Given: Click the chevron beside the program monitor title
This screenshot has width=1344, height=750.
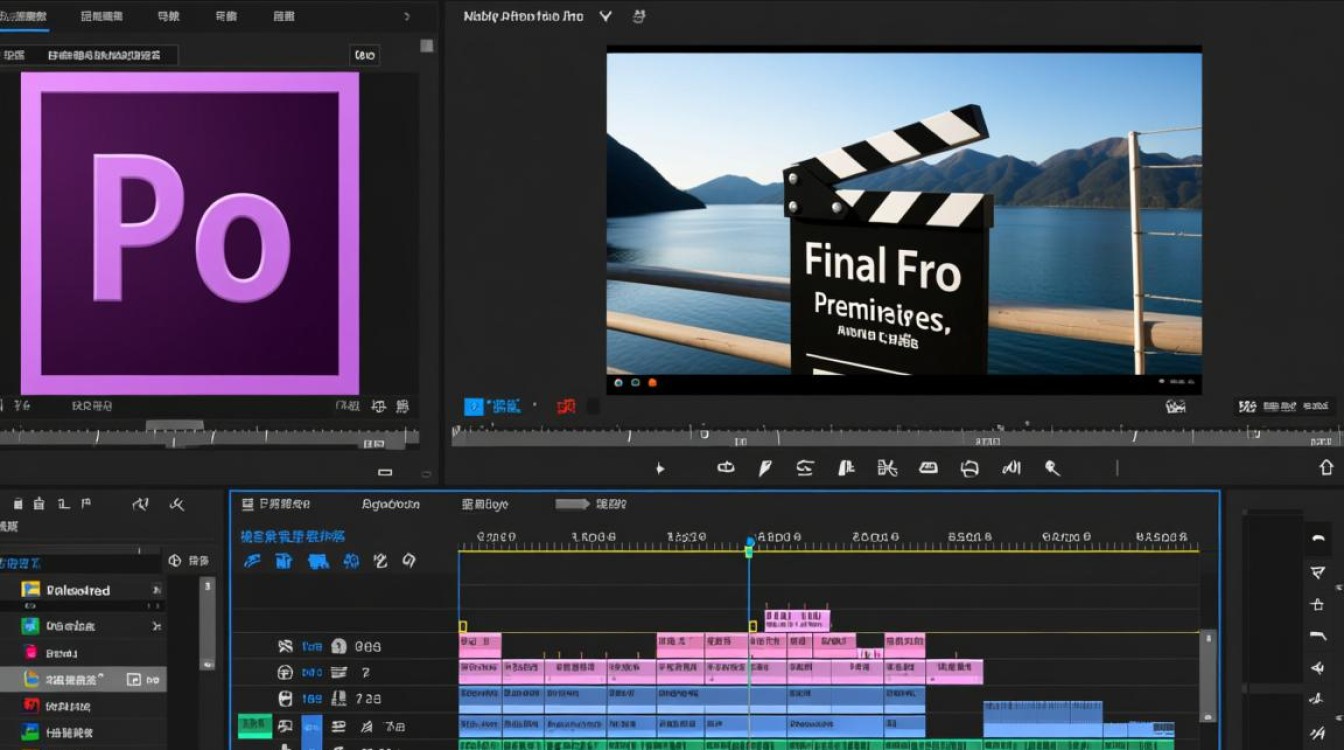Looking at the screenshot, I should [606, 16].
